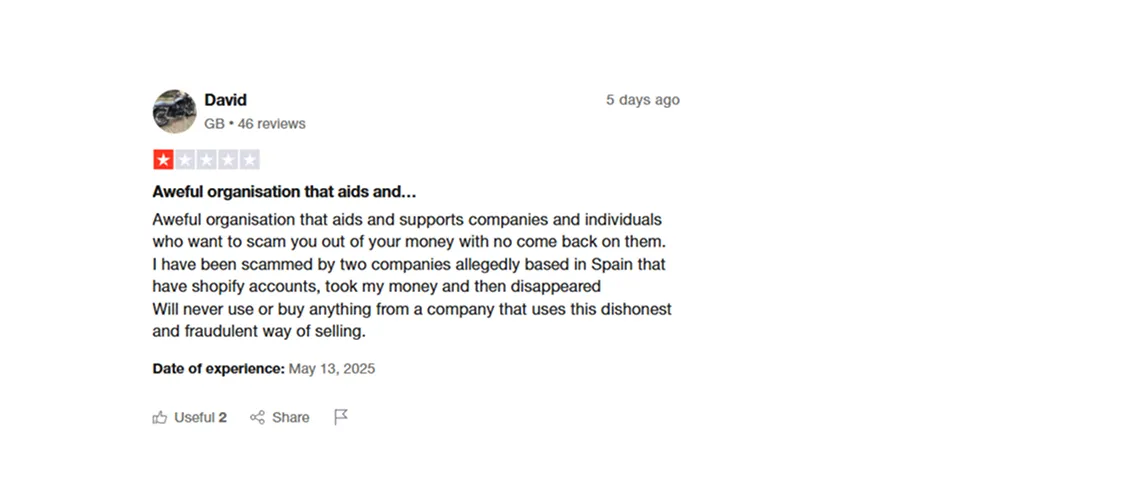Click the third grey star
This screenshot has width=1141, height=497.
click(x=206, y=160)
